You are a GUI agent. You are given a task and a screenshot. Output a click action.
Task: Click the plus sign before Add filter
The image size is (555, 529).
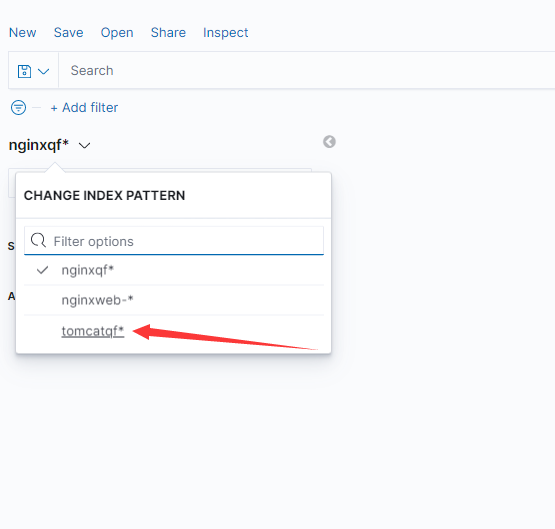coord(54,108)
